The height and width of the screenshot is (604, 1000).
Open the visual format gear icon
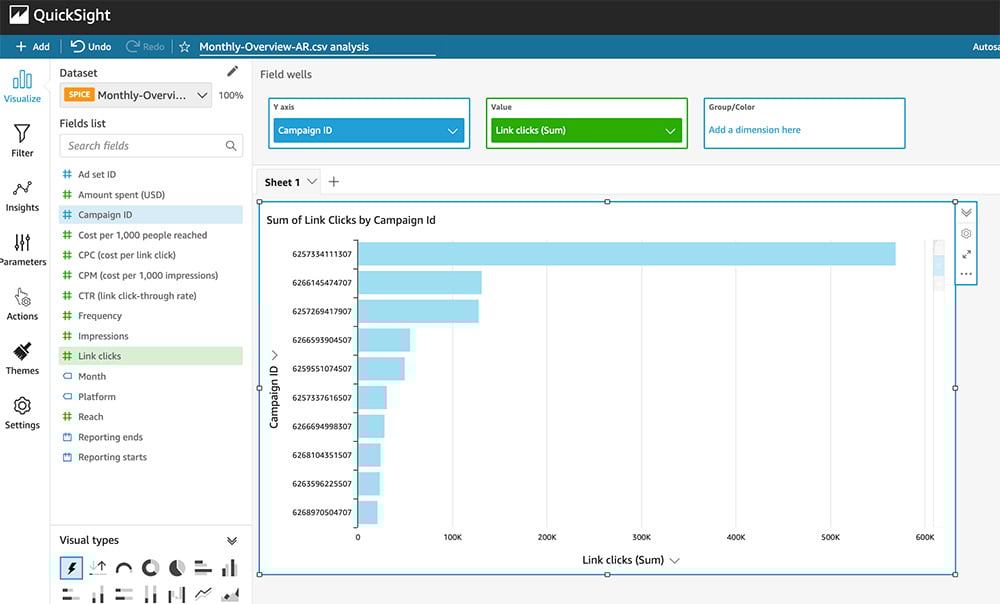click(966, 233)
